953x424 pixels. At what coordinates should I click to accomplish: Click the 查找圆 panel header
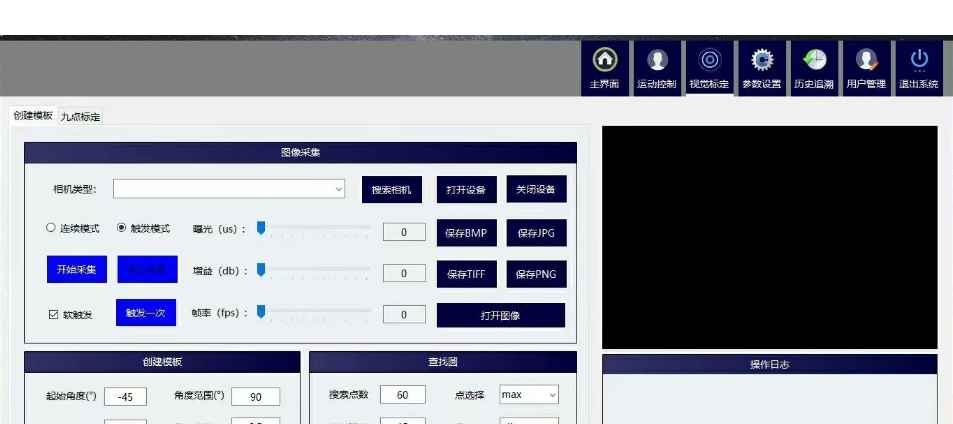[x=442, y=362]
